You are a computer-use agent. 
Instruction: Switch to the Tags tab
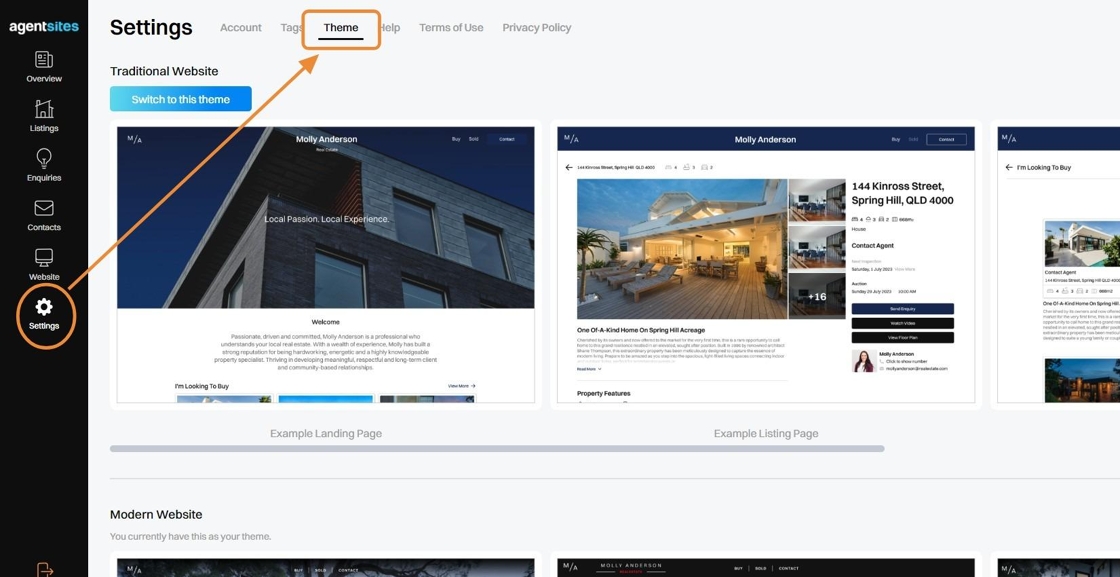291,28
